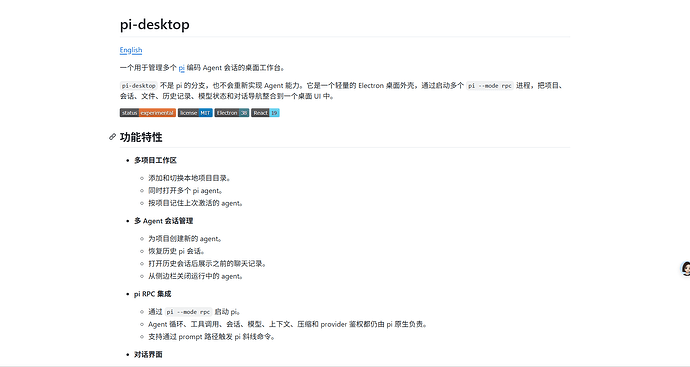Click the status experimental badge
Image resolution: width=690 pixels, height=367 pixels.
click(x=148, y=113)
